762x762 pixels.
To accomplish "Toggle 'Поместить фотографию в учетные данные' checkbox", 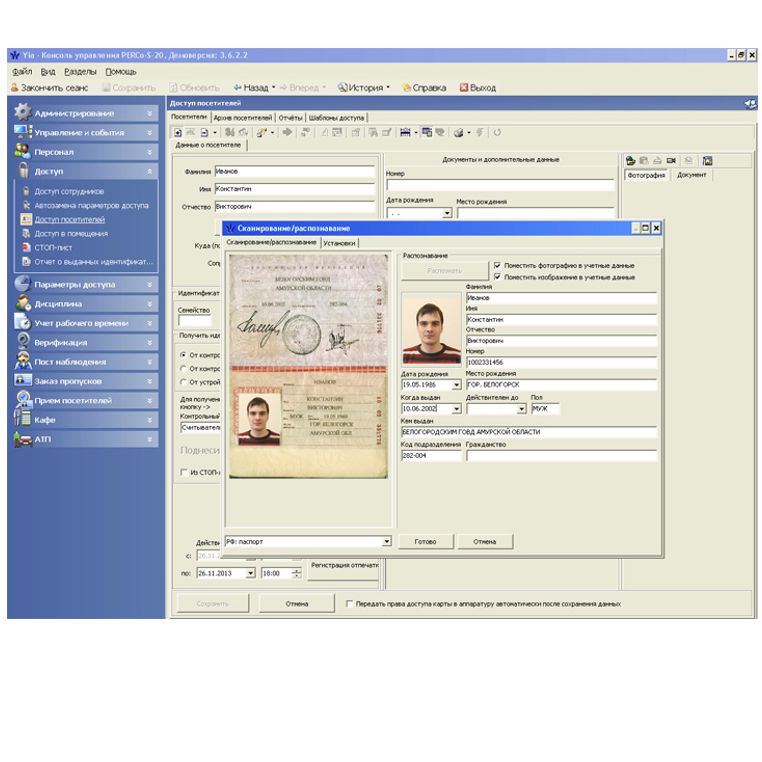I will pyautogui.click(x=497, y=265).
